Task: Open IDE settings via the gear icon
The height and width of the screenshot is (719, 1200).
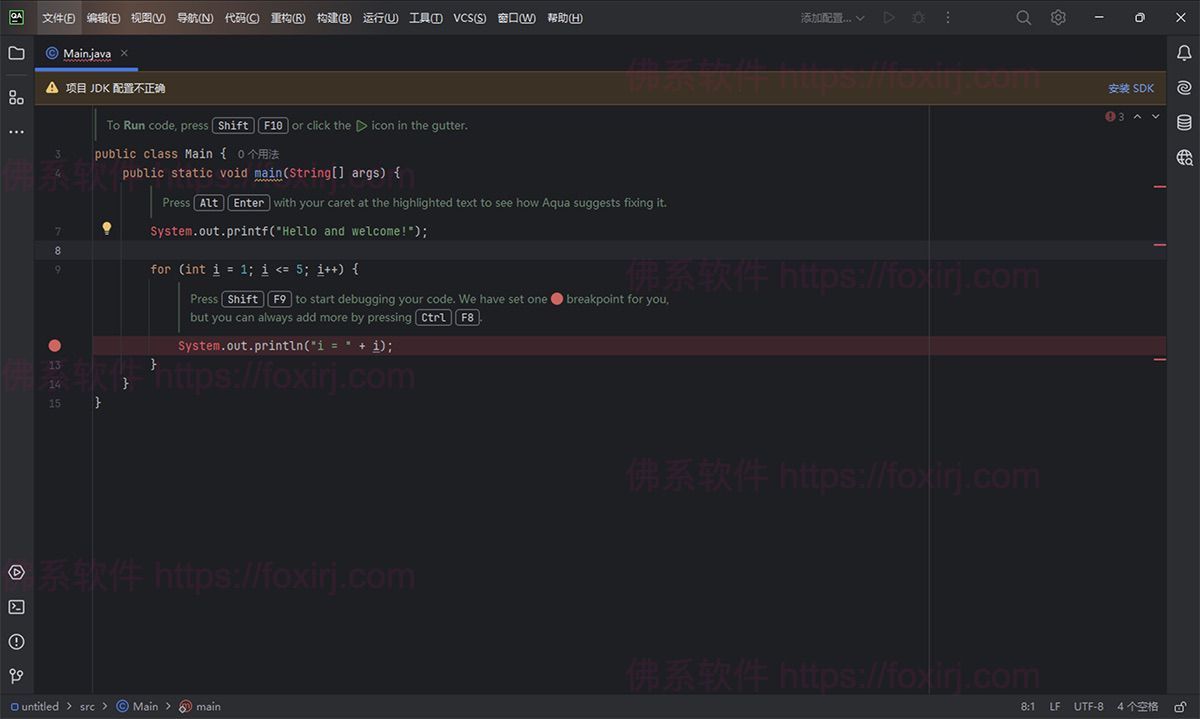Action: tap(1058, 17)
